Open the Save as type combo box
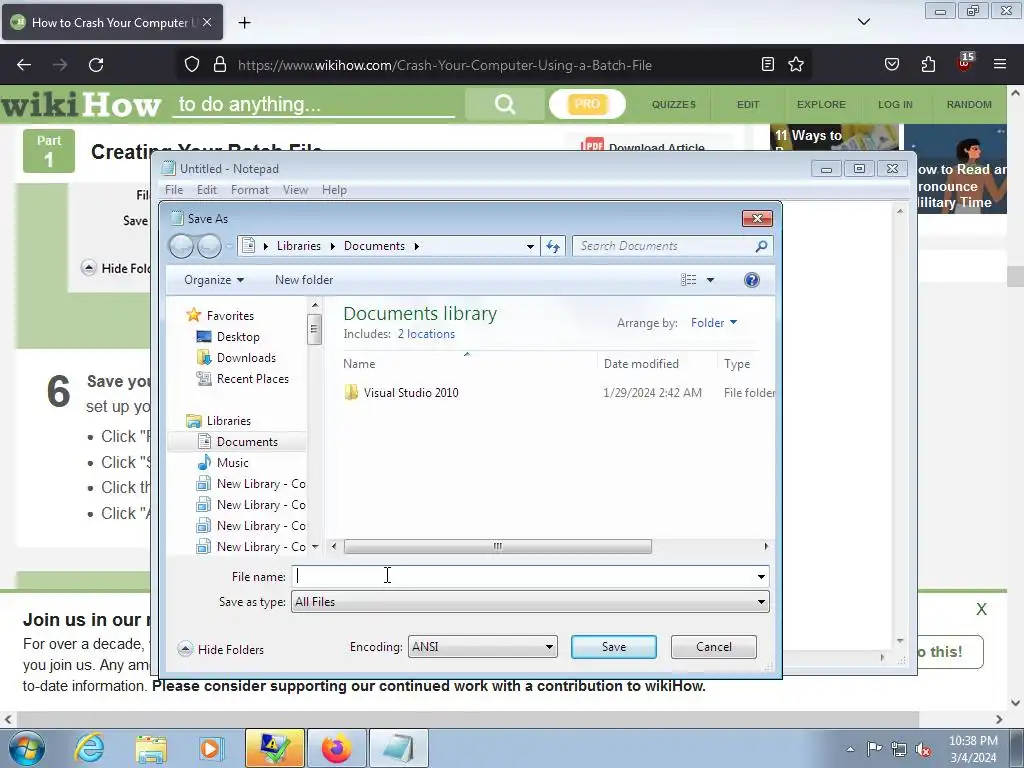The width and height of the screenshot is (1024, 768). coord(530,602)
